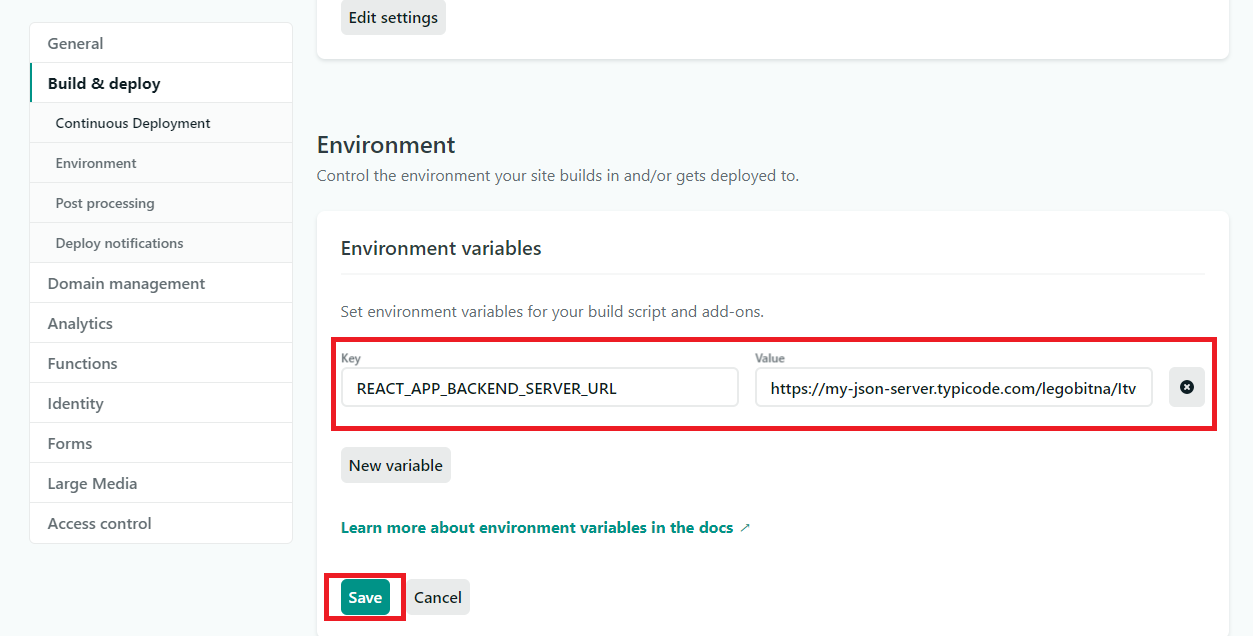Jump to Environment subsection in sidebar
This screenshot has width=1253, height=636.
click(96, 164)
